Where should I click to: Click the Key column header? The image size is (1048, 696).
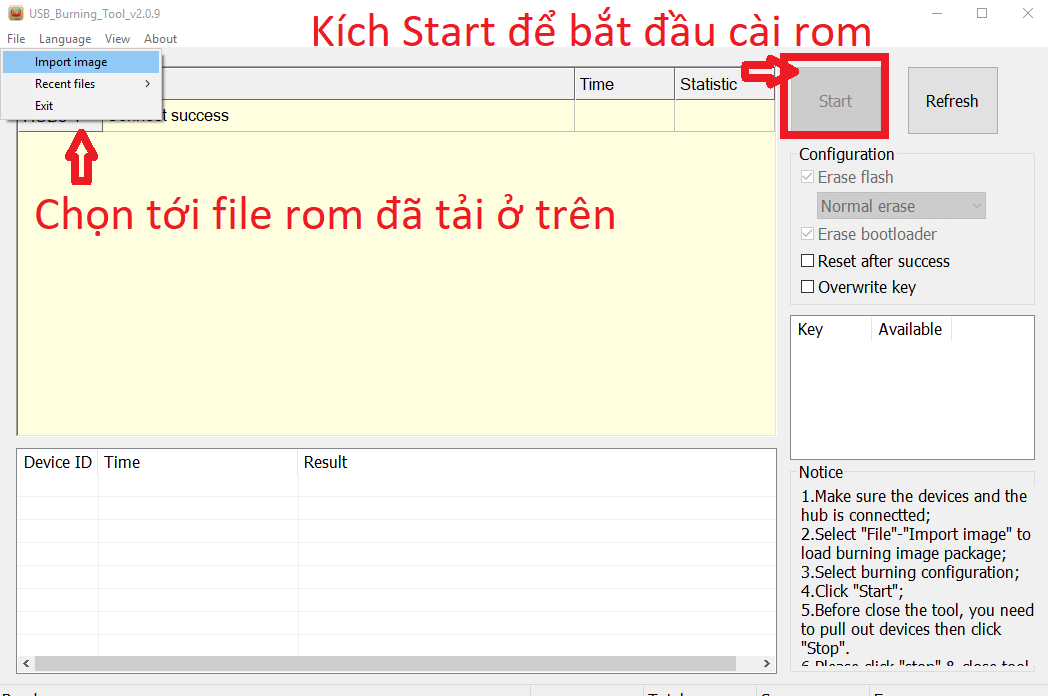click(x=831, y=329)
